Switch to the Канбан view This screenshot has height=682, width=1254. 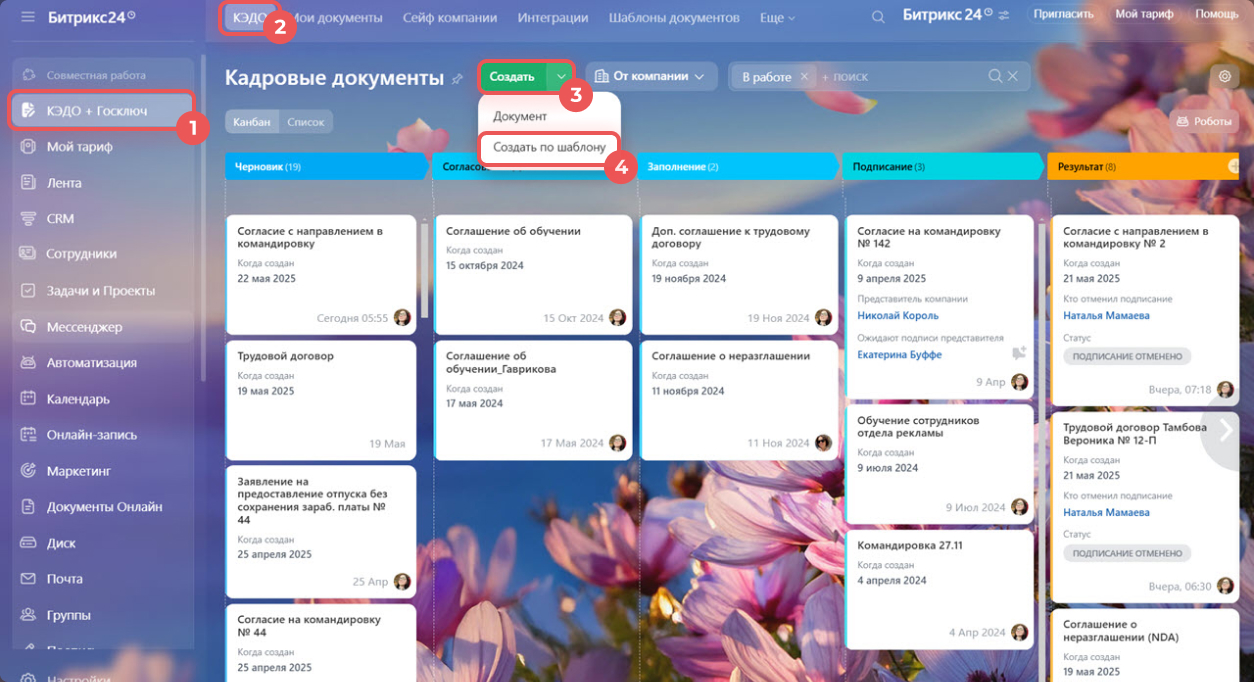click(x=252, y=122)
